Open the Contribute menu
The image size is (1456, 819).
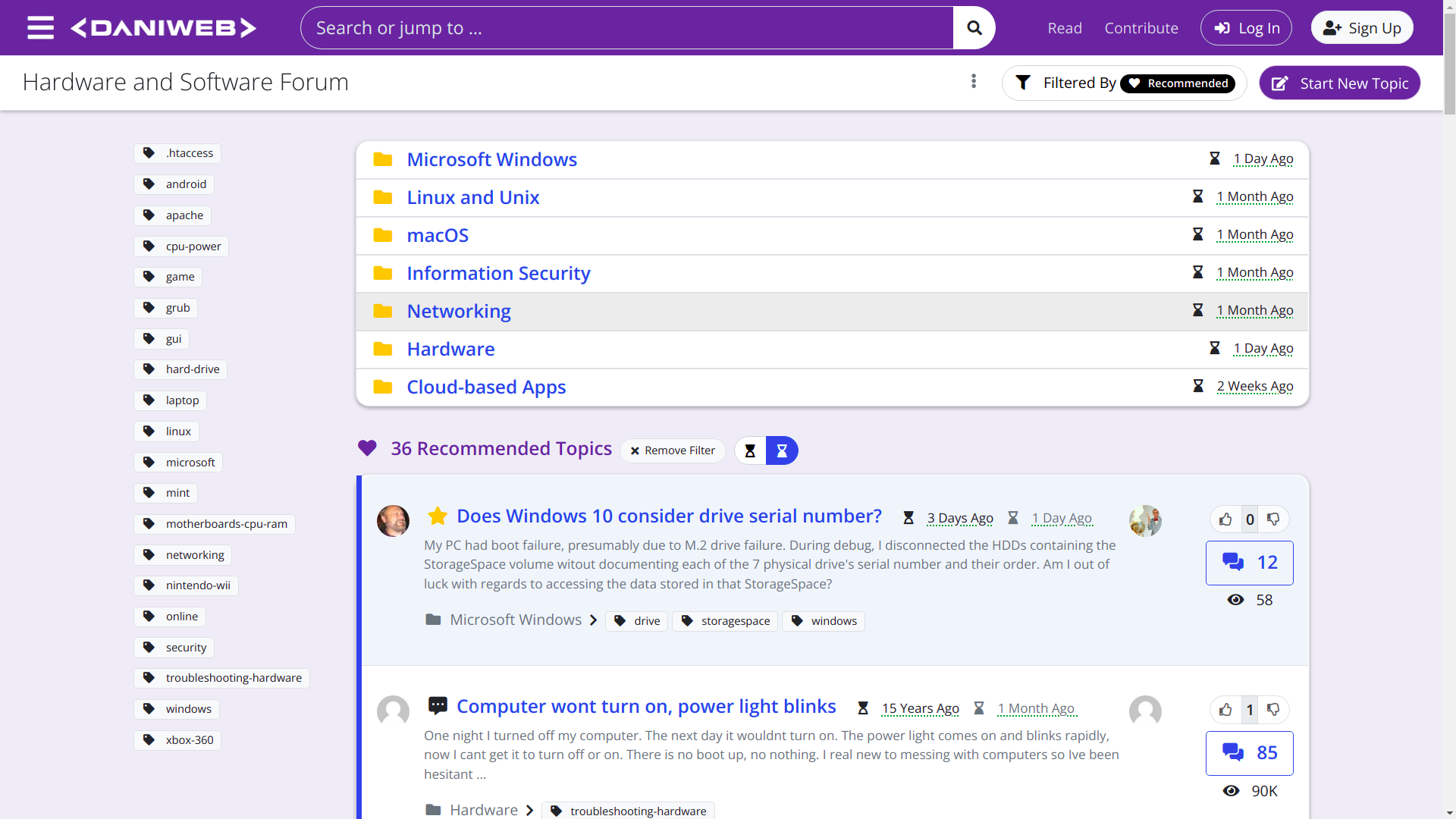pyautogui.click(x=1141, y=28)
